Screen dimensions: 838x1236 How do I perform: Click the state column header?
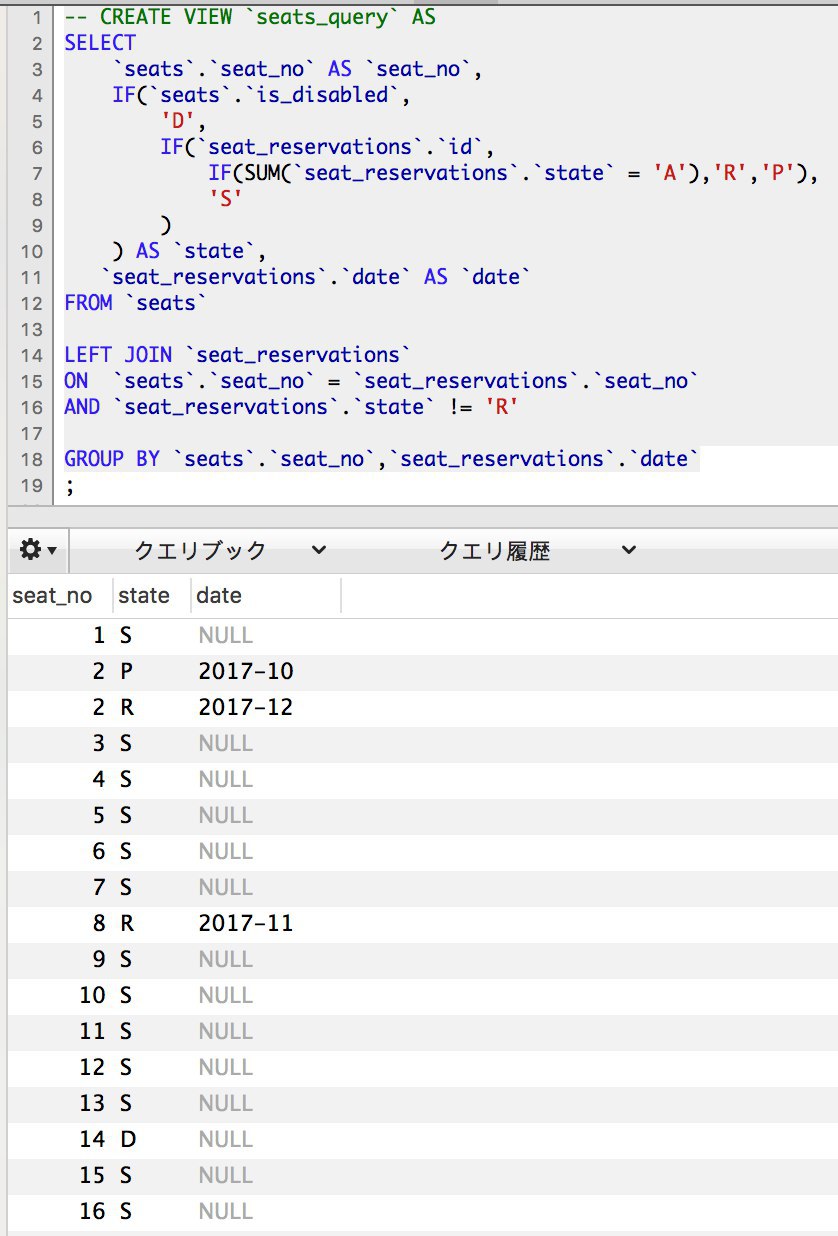[x=144, y=596]
